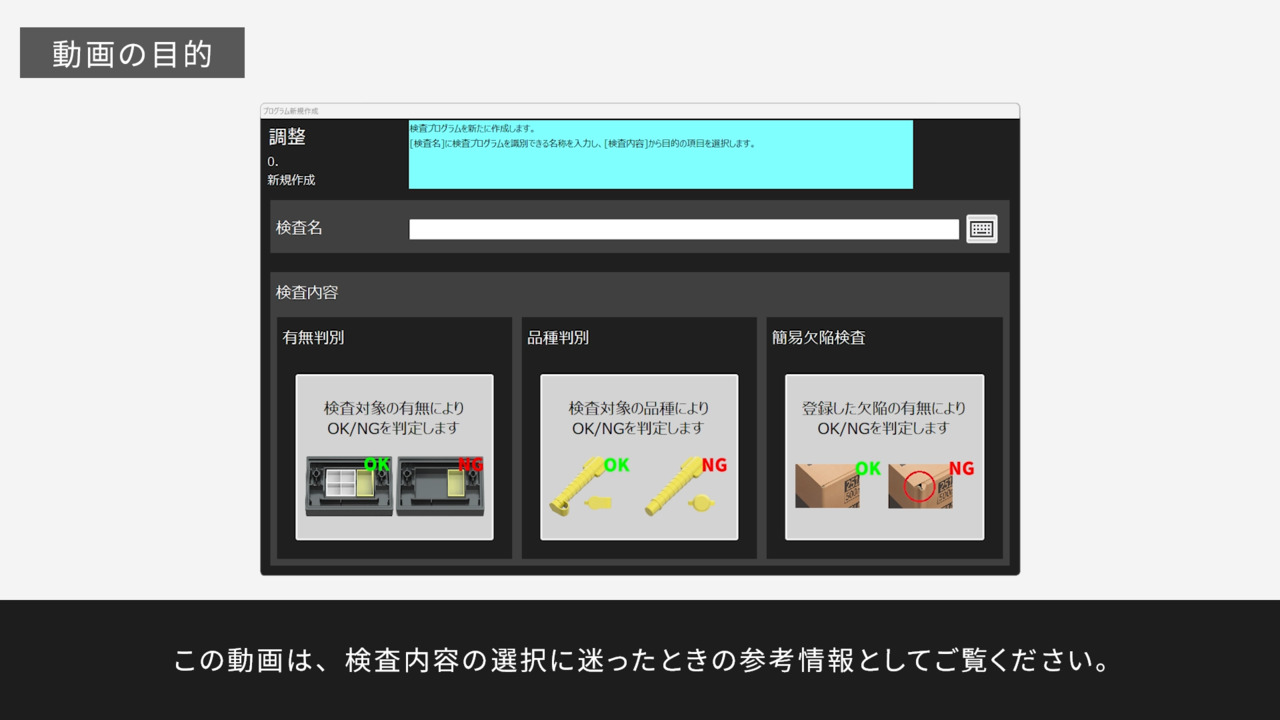Click the 動画の目的 title banner

click(132, 53)
